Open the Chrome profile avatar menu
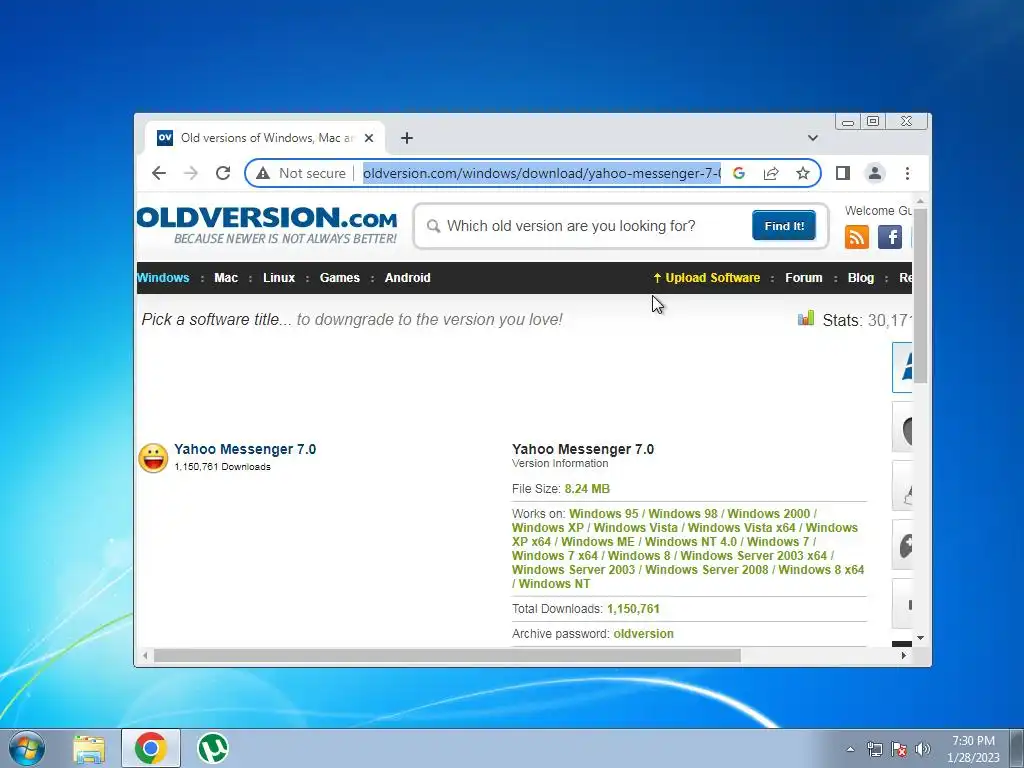Image resolution: width=1024 pixels, height=768 pixels. pos(874,173)
